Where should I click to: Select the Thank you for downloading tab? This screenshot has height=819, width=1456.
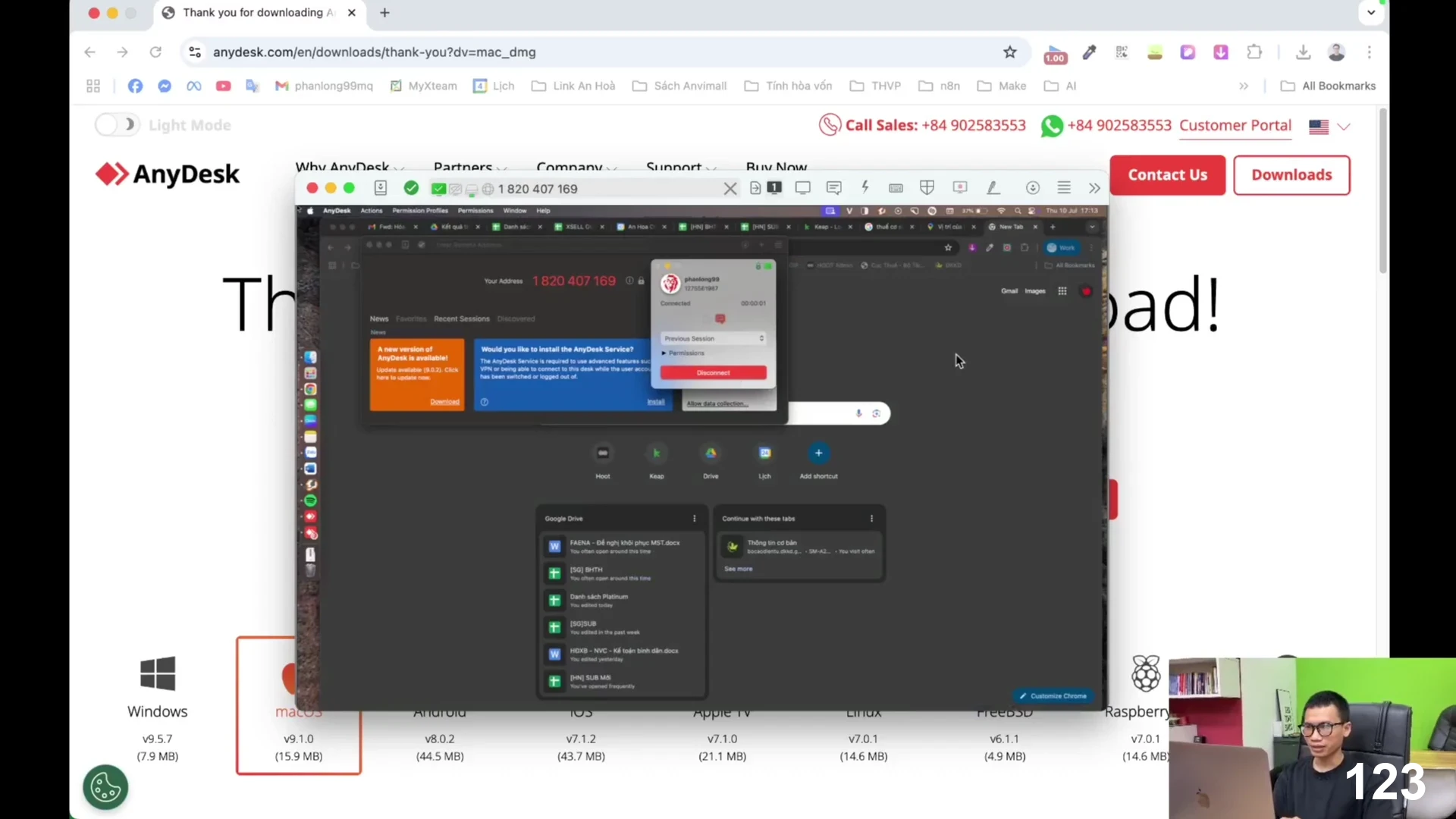259,13
